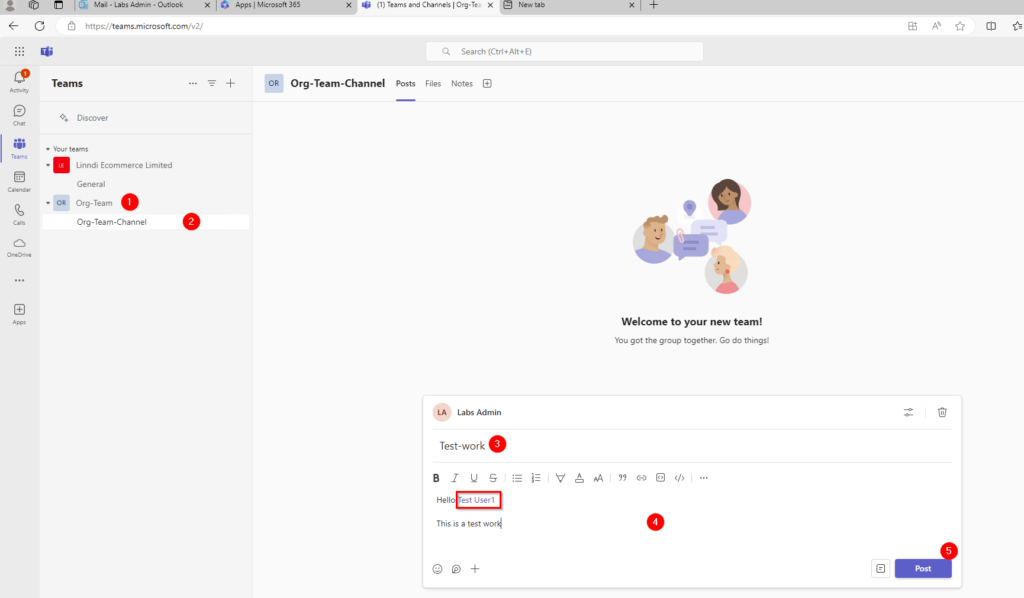Open post settings for the new post
This screenshot has width=1024, height=598.
click(x=908, y=412)
